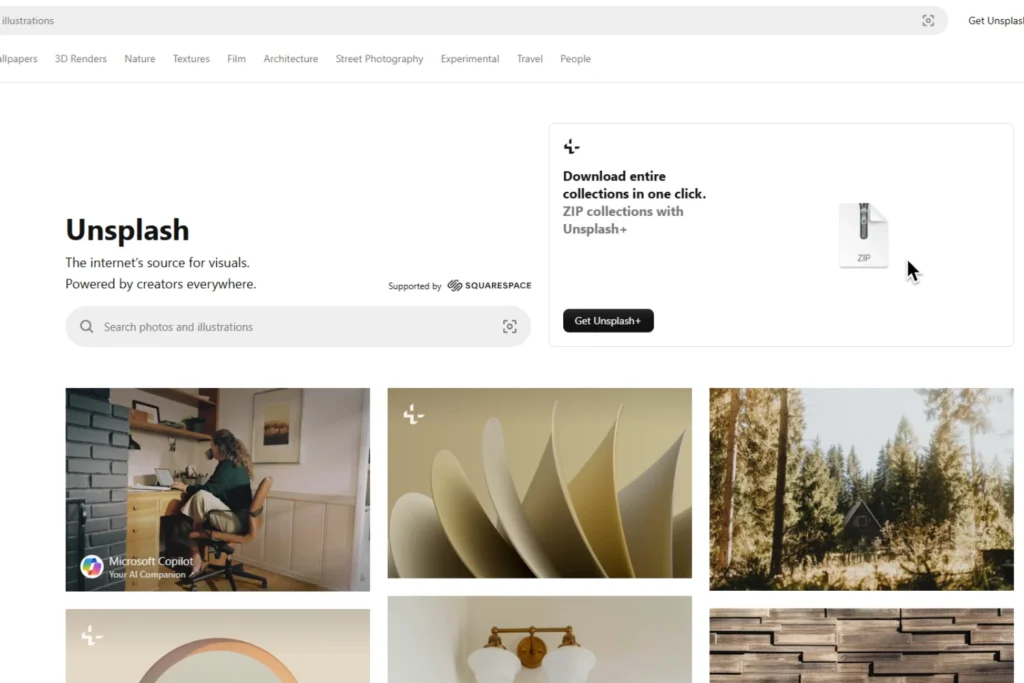Click the Unsplash+ logo in the promo card
The image size is (1024, 683).
point(571,146)
